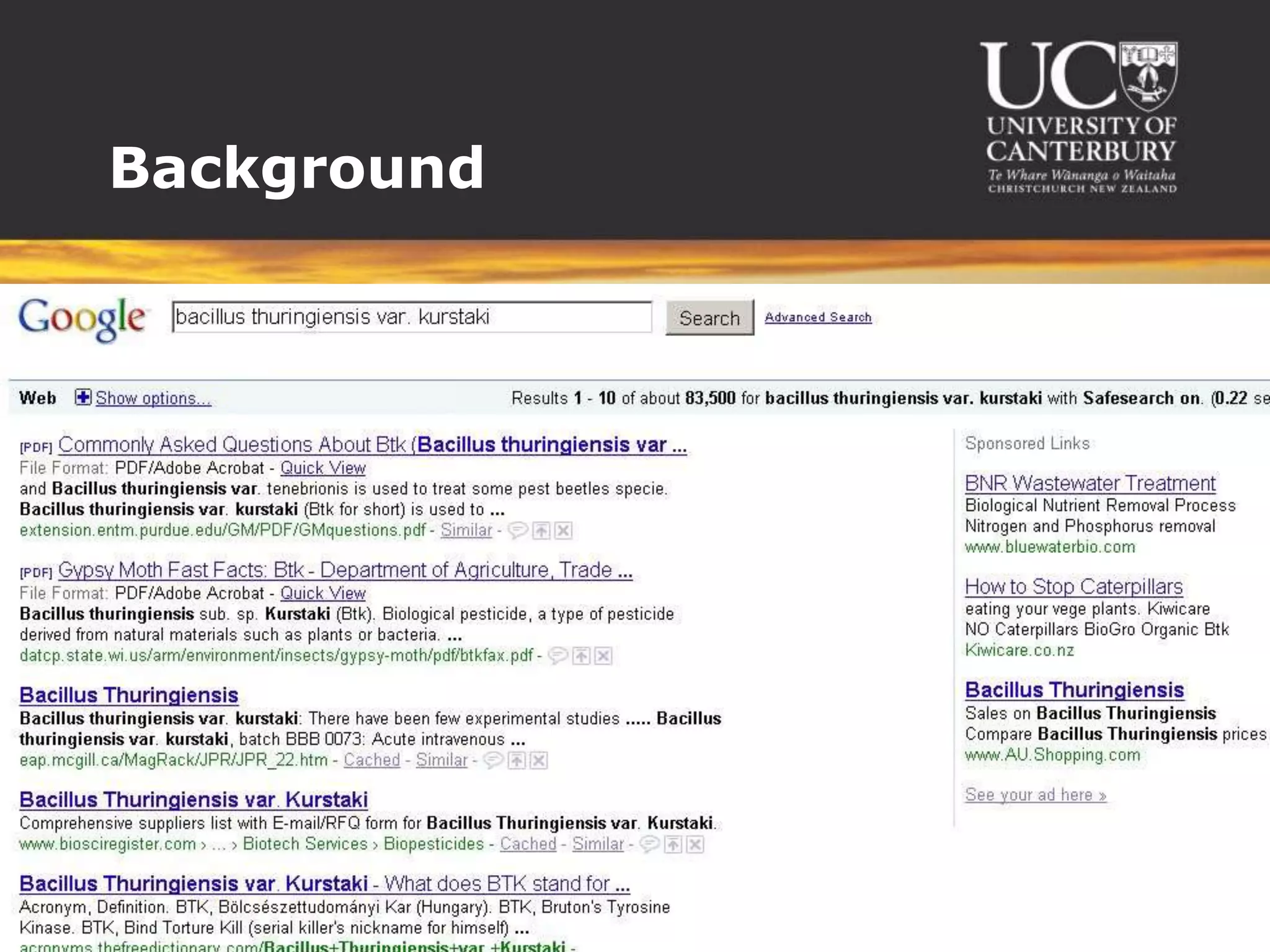
Task: Promote the bioscireregister.com result with the up arrow
Action: tap(673, 844)
